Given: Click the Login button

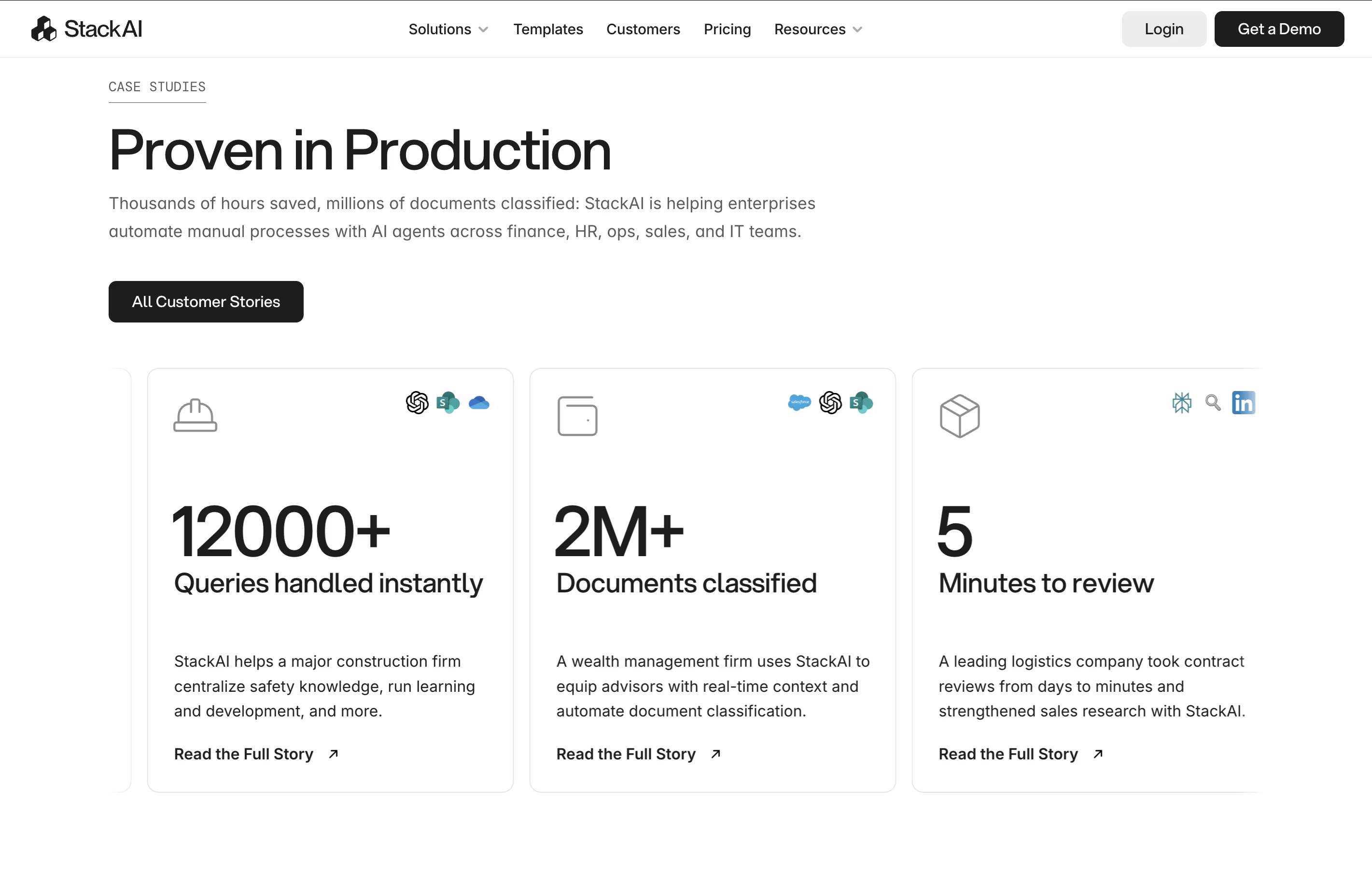Looking at the screenshot, I should pyautogui.click(x=1163, y=29).
